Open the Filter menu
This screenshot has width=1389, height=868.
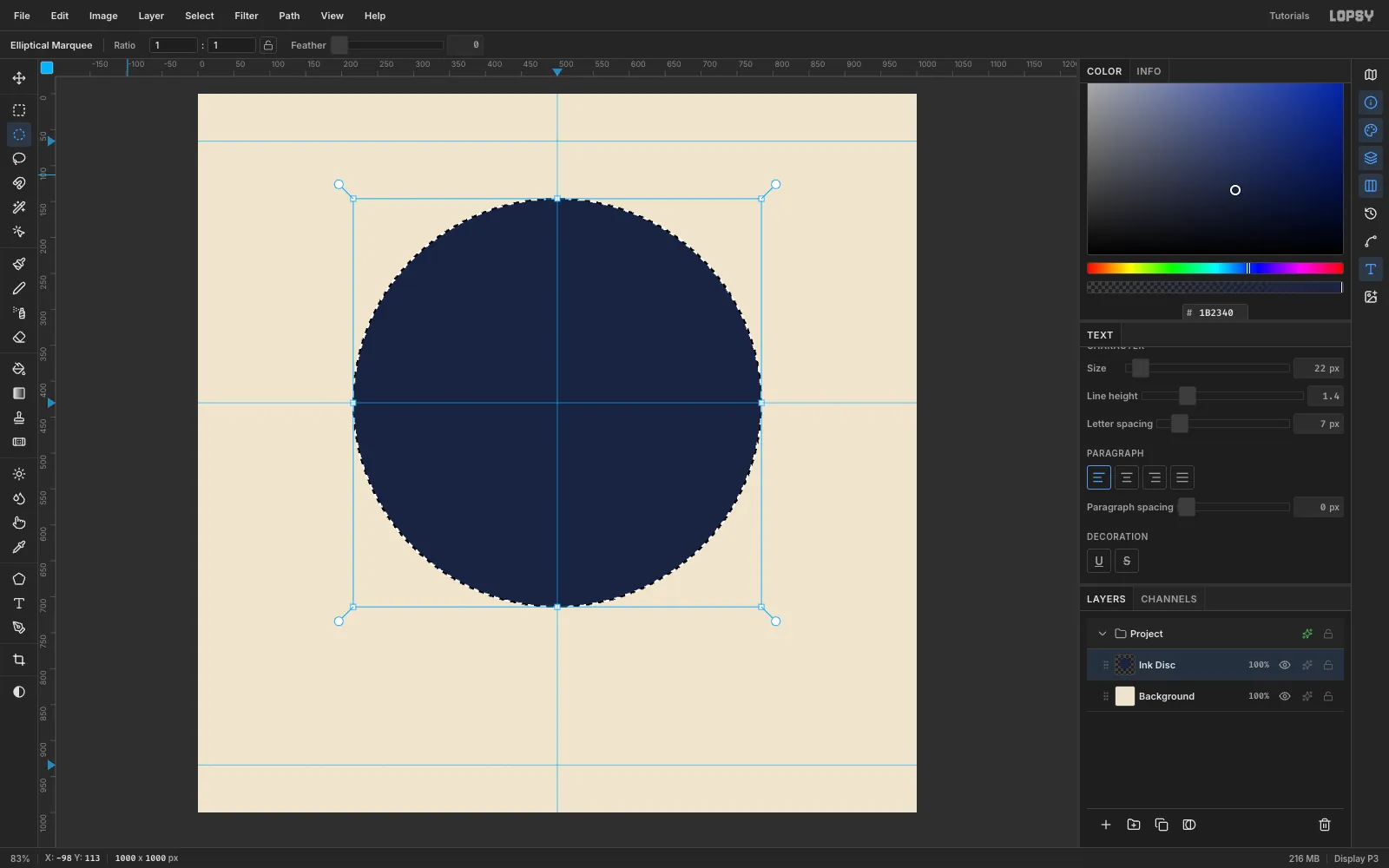[247, 16]
